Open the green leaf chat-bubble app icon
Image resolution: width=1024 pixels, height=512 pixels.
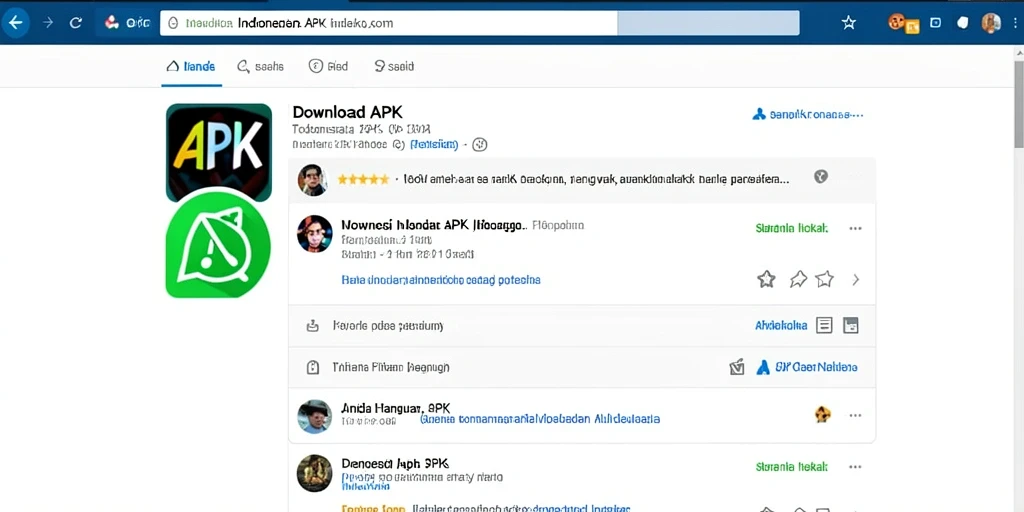[218, 243]
